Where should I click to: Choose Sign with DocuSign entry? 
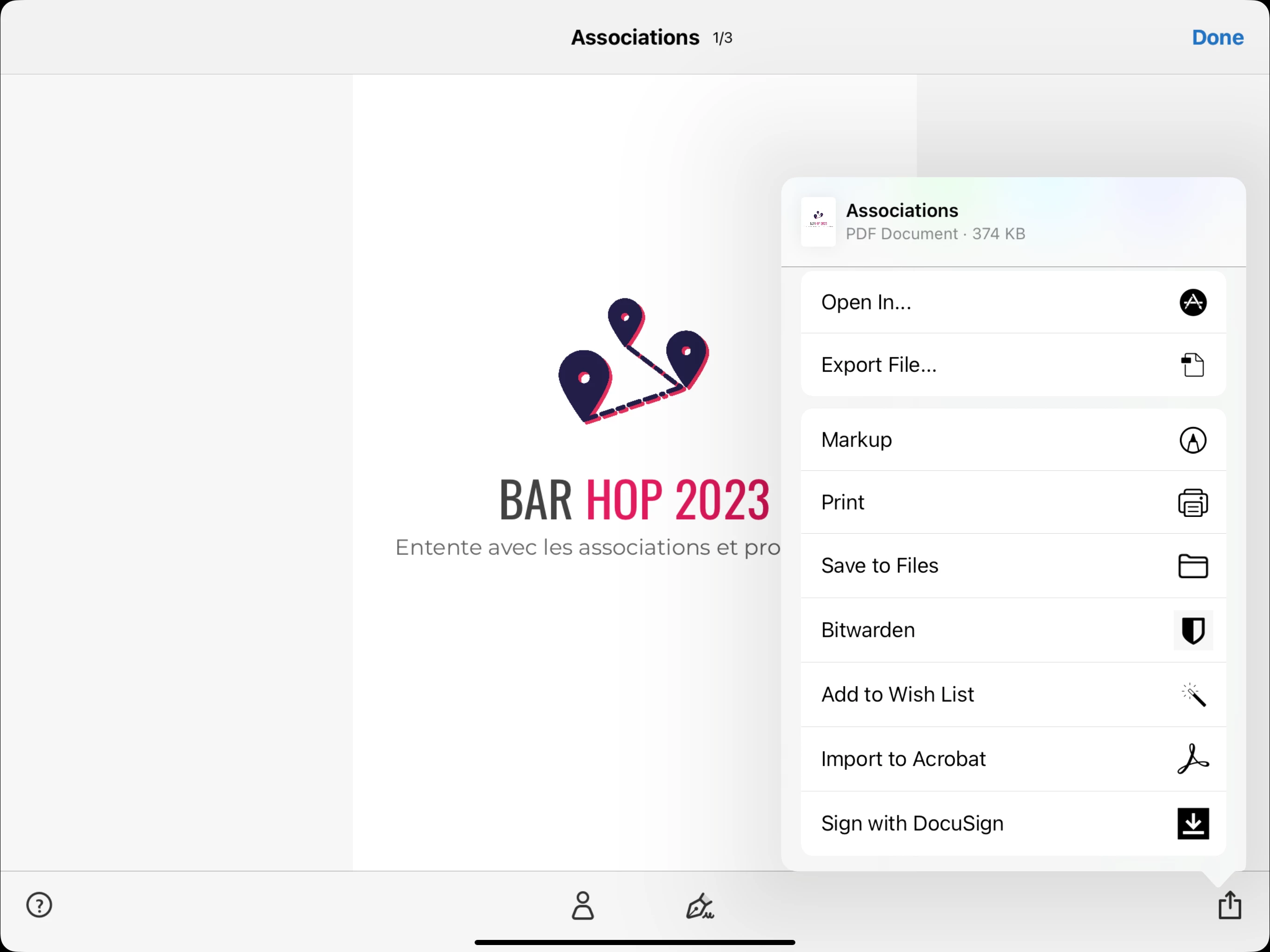[912, 823]
